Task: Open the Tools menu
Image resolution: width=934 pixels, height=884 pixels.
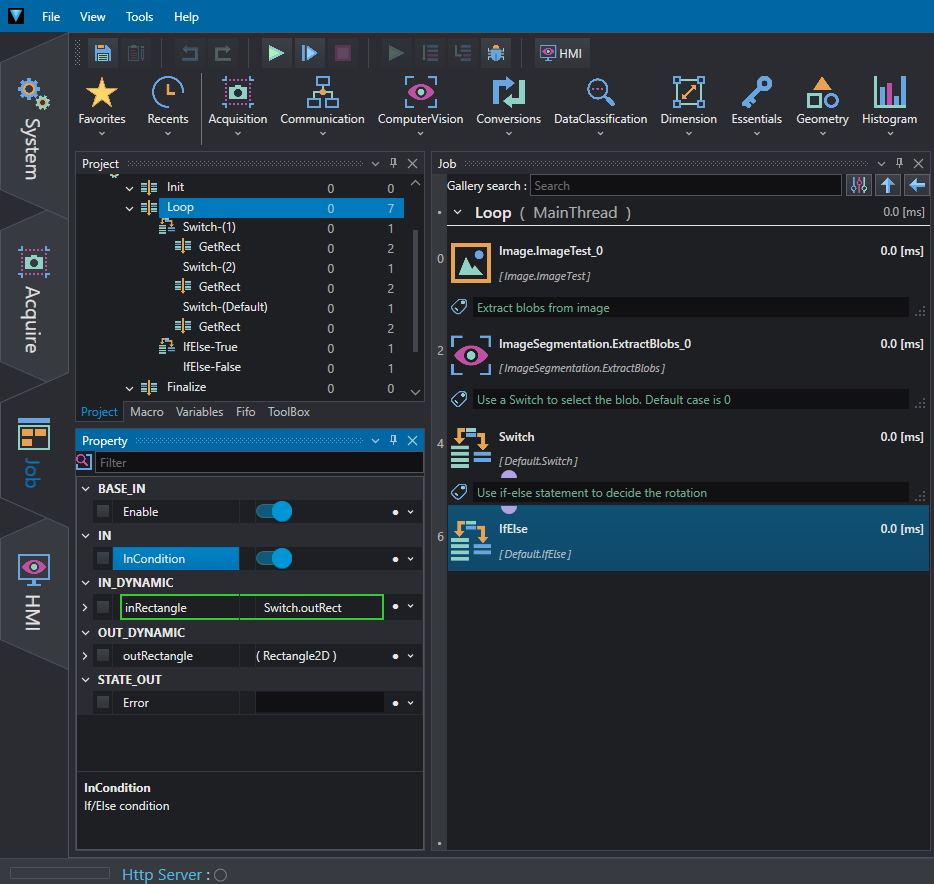Action: tap(139, 17)
